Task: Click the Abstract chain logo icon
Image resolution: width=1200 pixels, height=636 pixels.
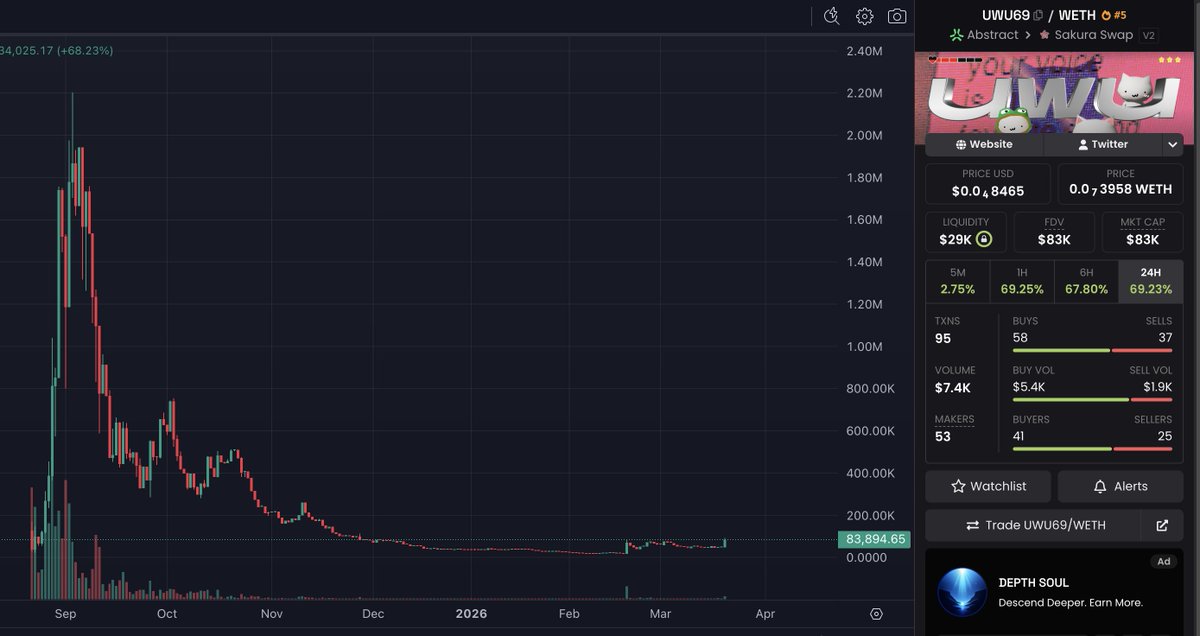Action: coord(956,35)
